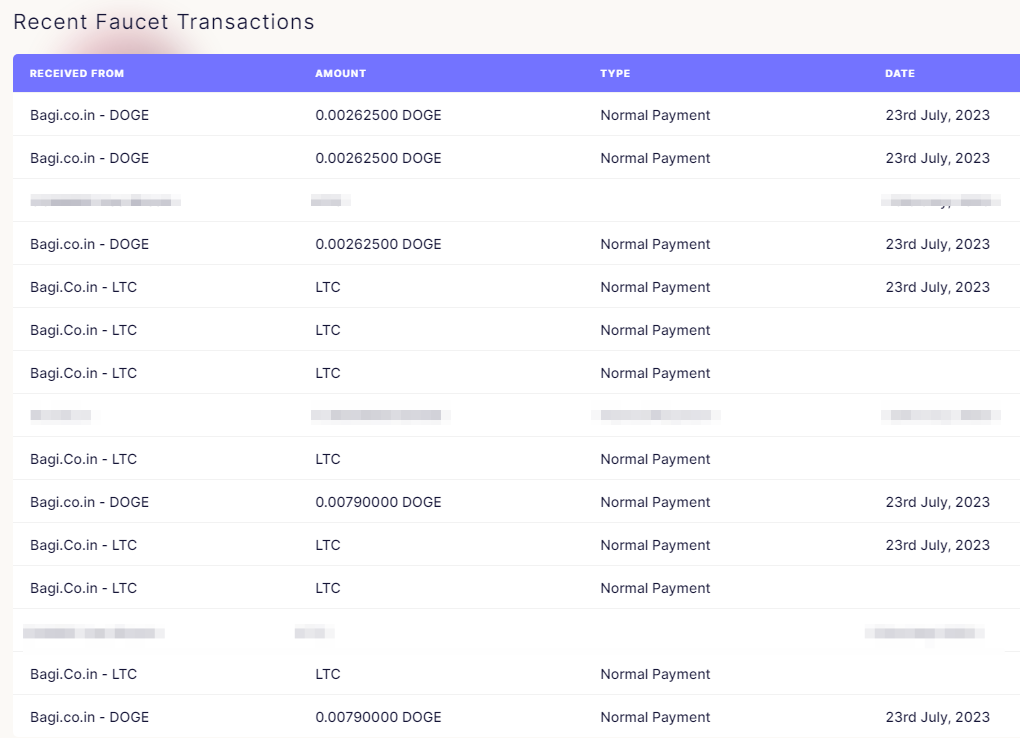The height and width of the screenshot is (738, 1035).
Task: Sort by the DATE column header
Action: 899,74
